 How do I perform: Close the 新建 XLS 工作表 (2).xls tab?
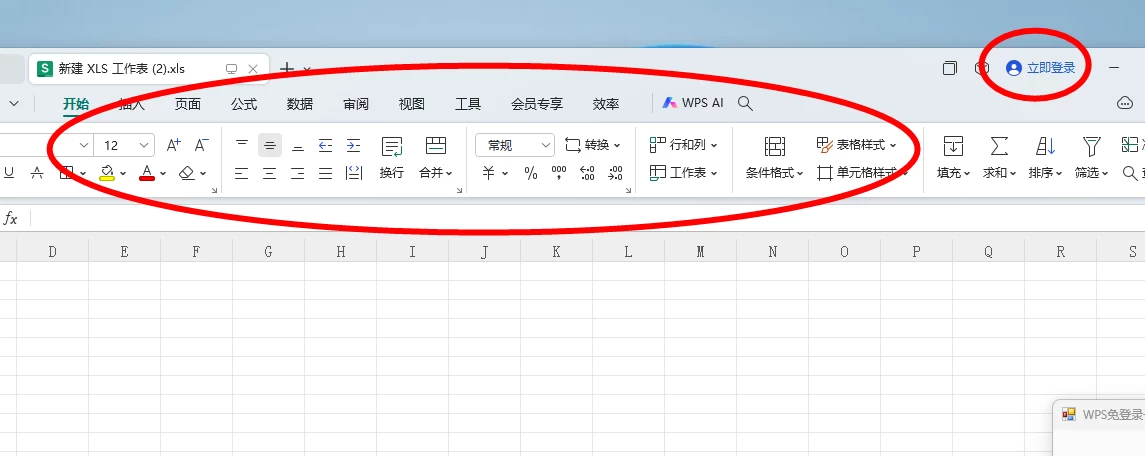(x=253, y=69)
